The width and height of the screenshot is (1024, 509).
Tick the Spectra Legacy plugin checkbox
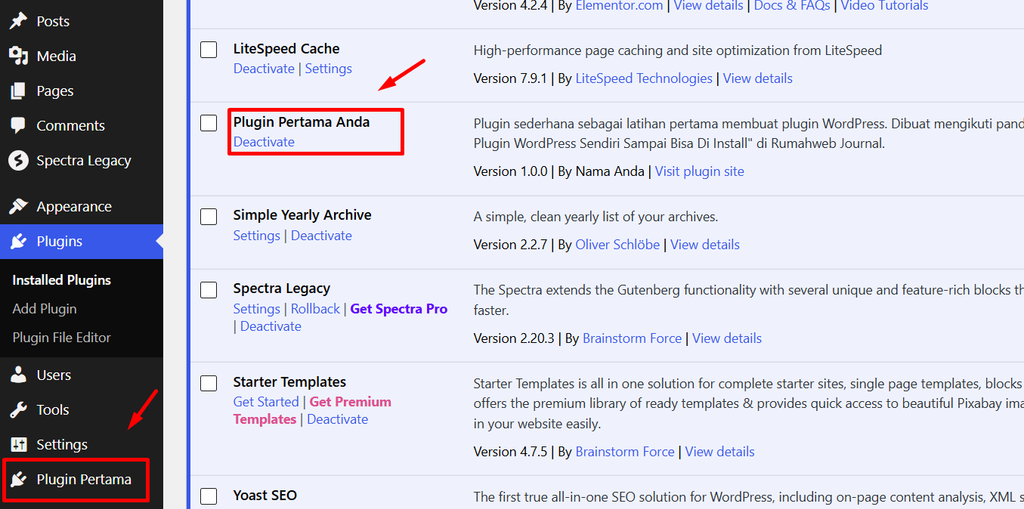tap(208, 289)
